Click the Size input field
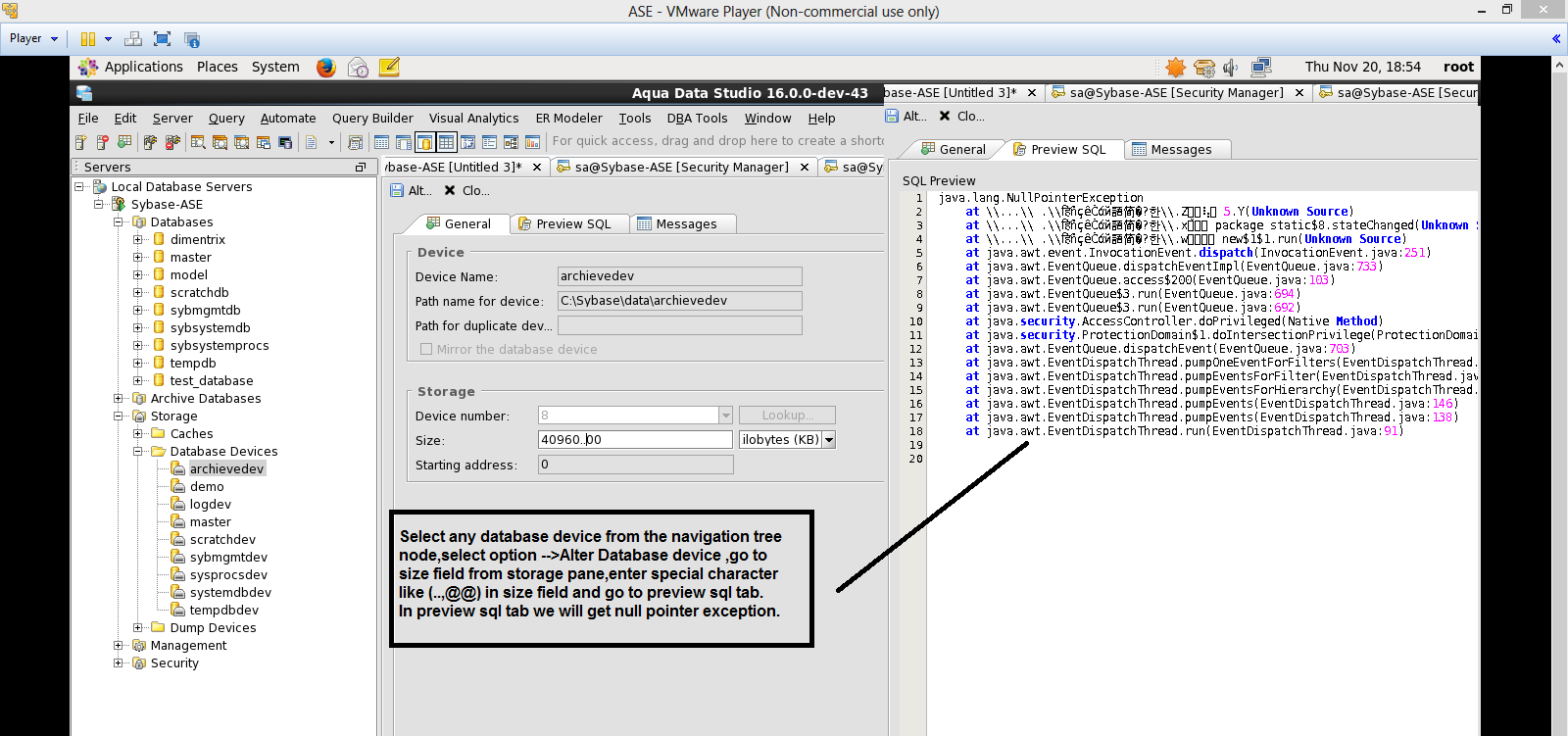The image size is (1568, 736). tap(635, 440)
